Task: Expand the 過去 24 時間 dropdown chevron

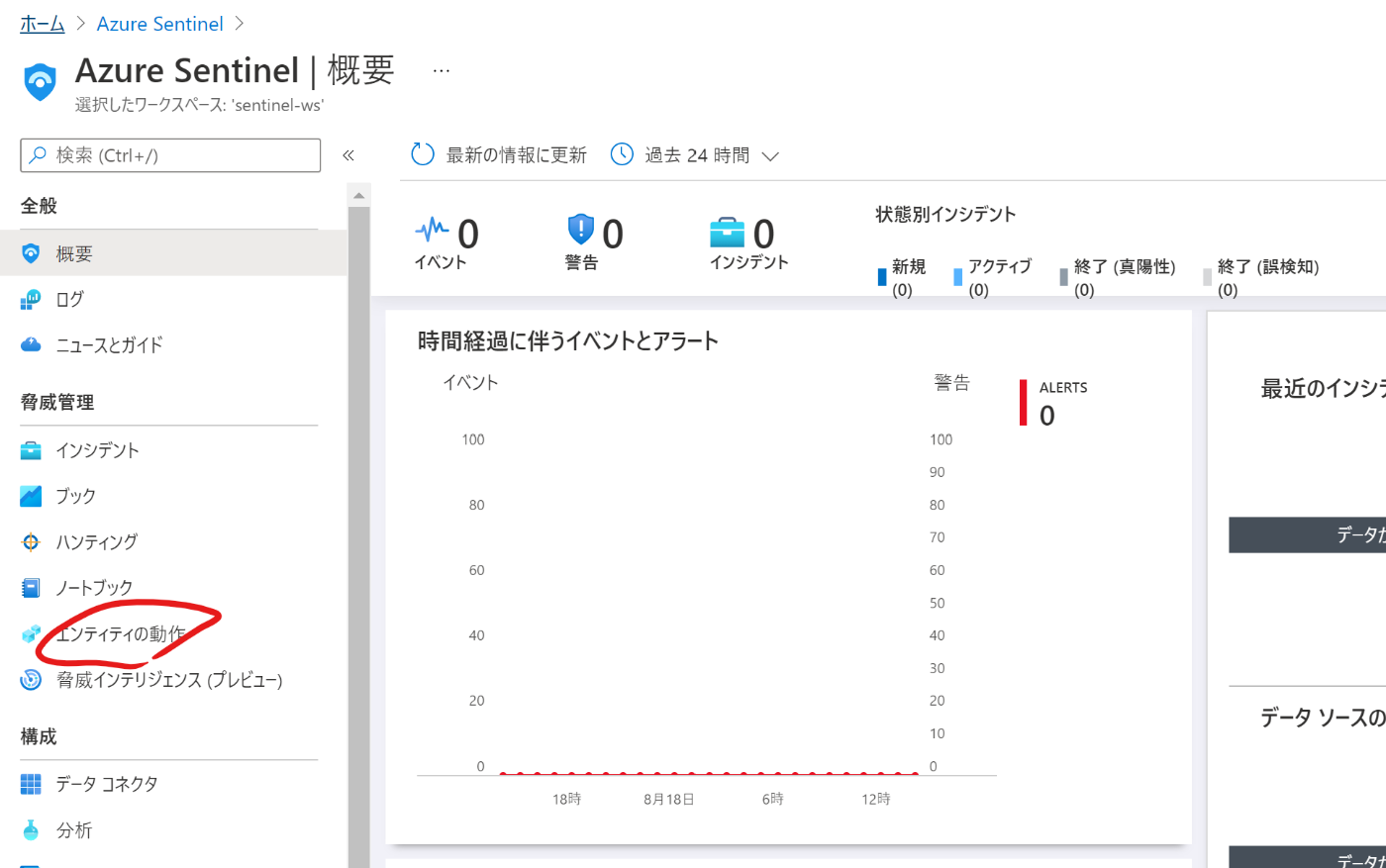Action: (771, 156)
